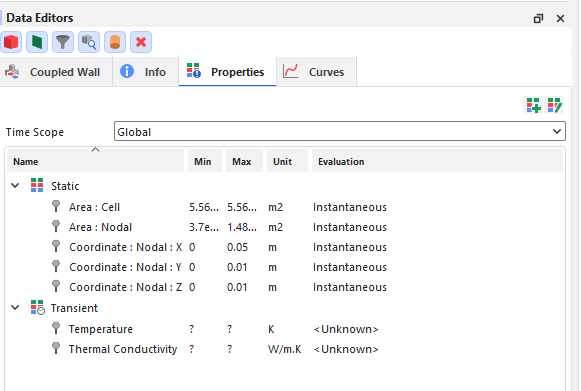
Task: Select Coordinate : Nodal : Y row
Action: tap(285, 267)
